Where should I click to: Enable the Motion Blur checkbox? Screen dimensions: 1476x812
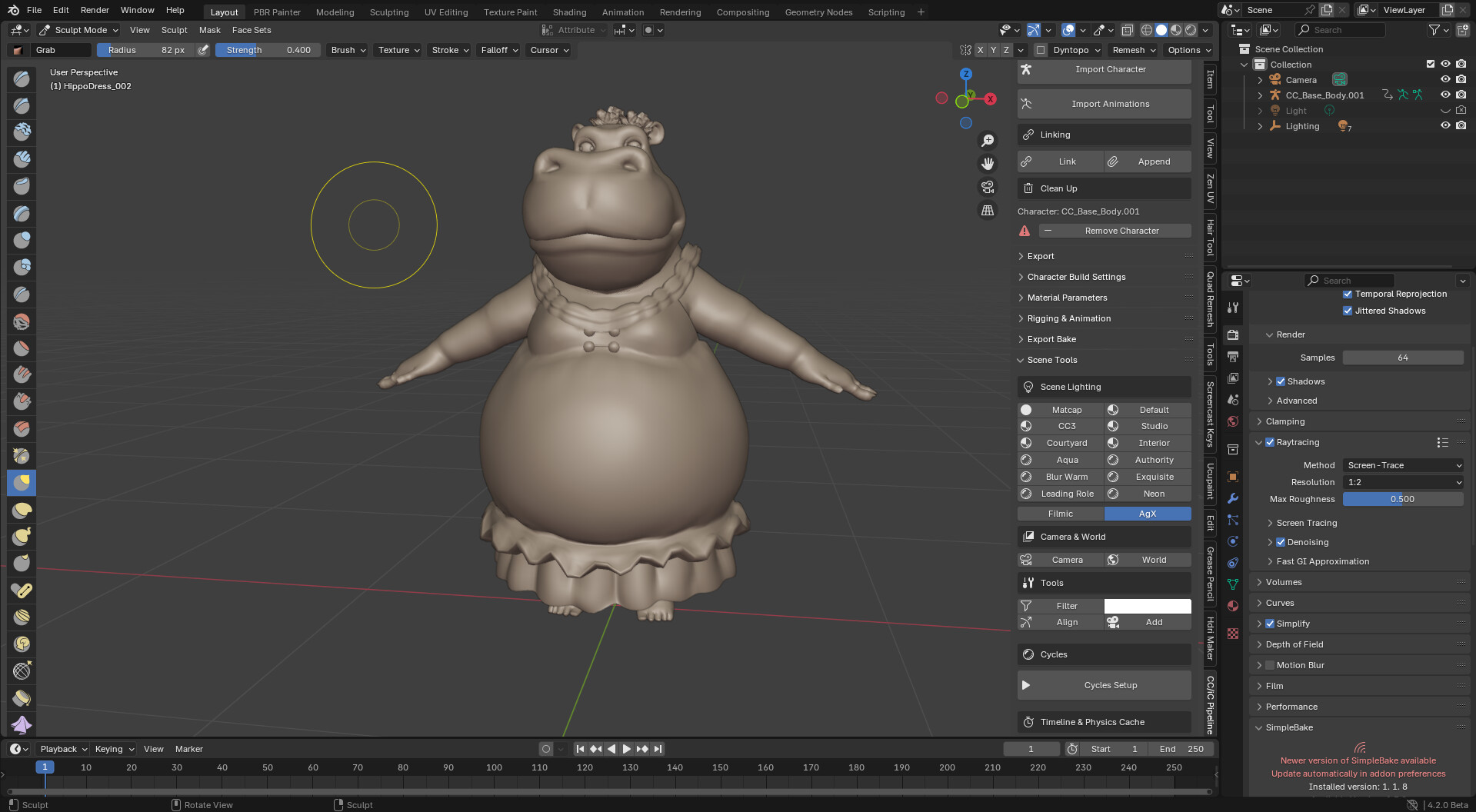(x=1270, y=665)
